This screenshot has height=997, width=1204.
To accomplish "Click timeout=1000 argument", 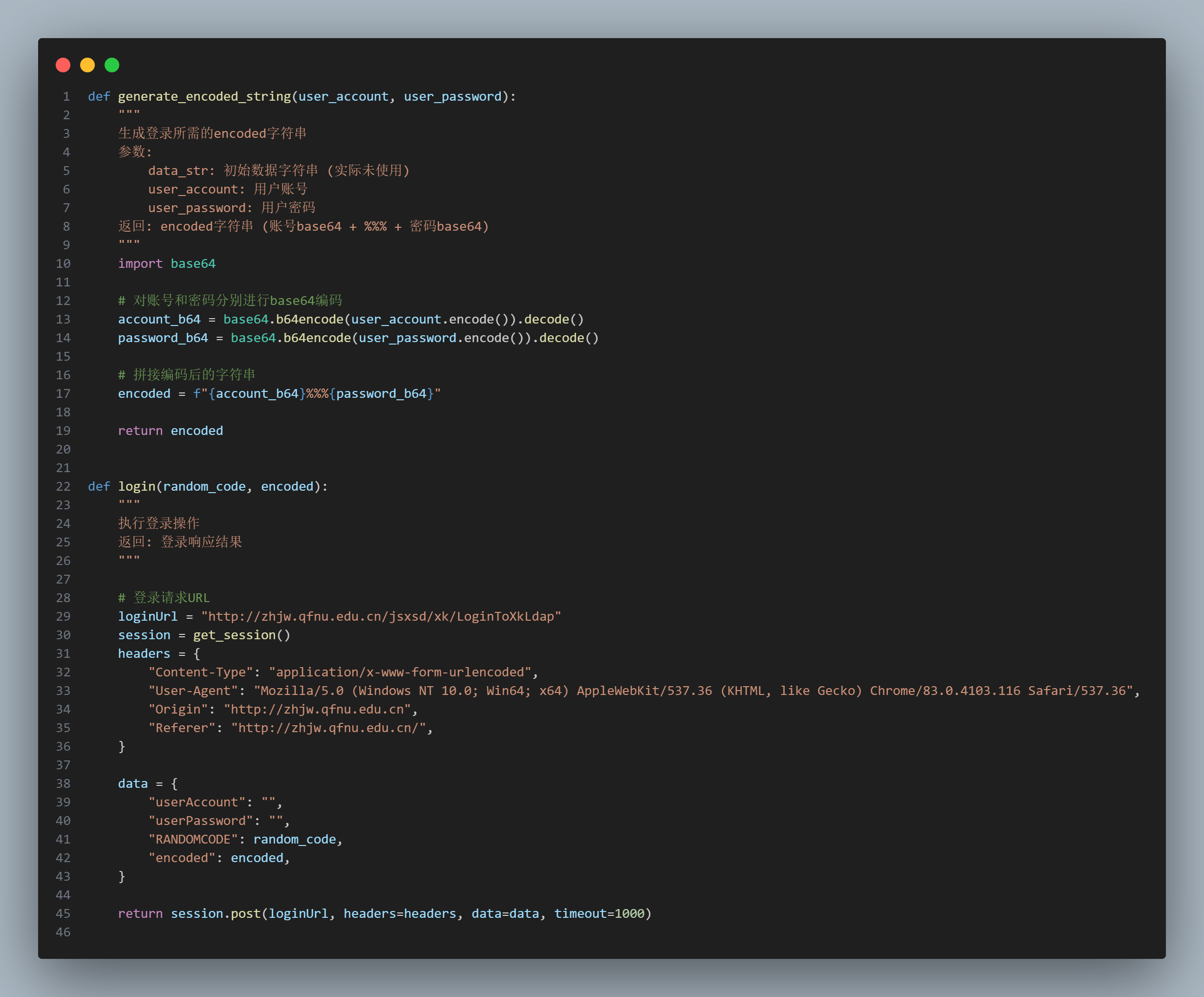I will tap(599, 913).
